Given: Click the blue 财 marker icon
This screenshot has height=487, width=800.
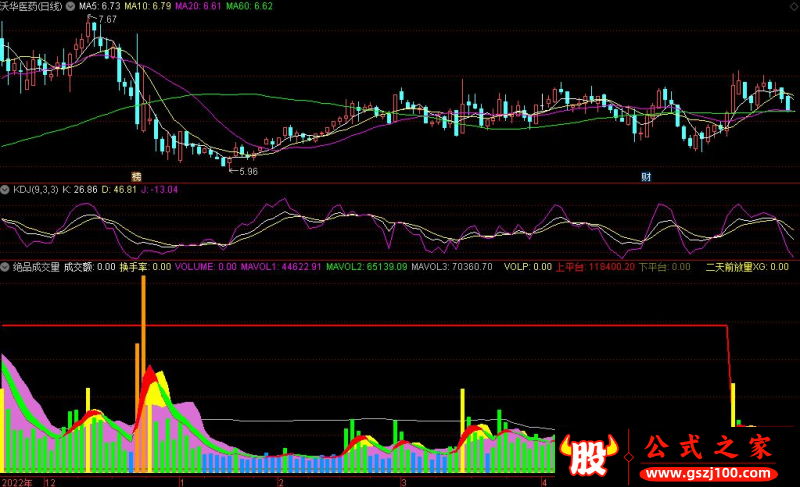Looking at the screenshot, I should [x=646, y=177].
